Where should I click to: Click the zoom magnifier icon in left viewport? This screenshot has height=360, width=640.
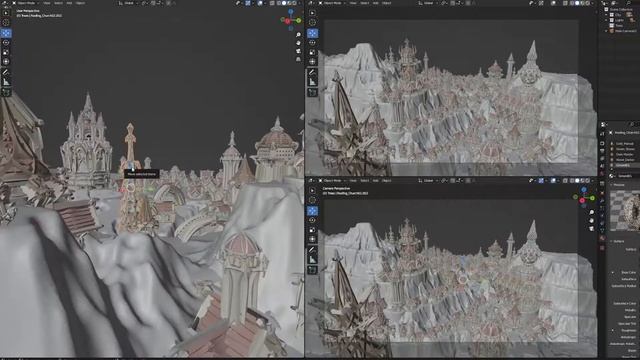(298, 35)
